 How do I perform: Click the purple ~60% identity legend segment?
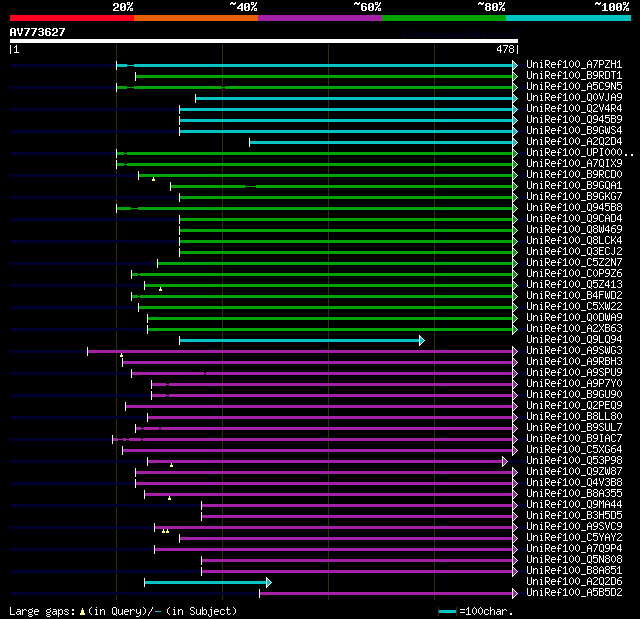pos(320,18)
